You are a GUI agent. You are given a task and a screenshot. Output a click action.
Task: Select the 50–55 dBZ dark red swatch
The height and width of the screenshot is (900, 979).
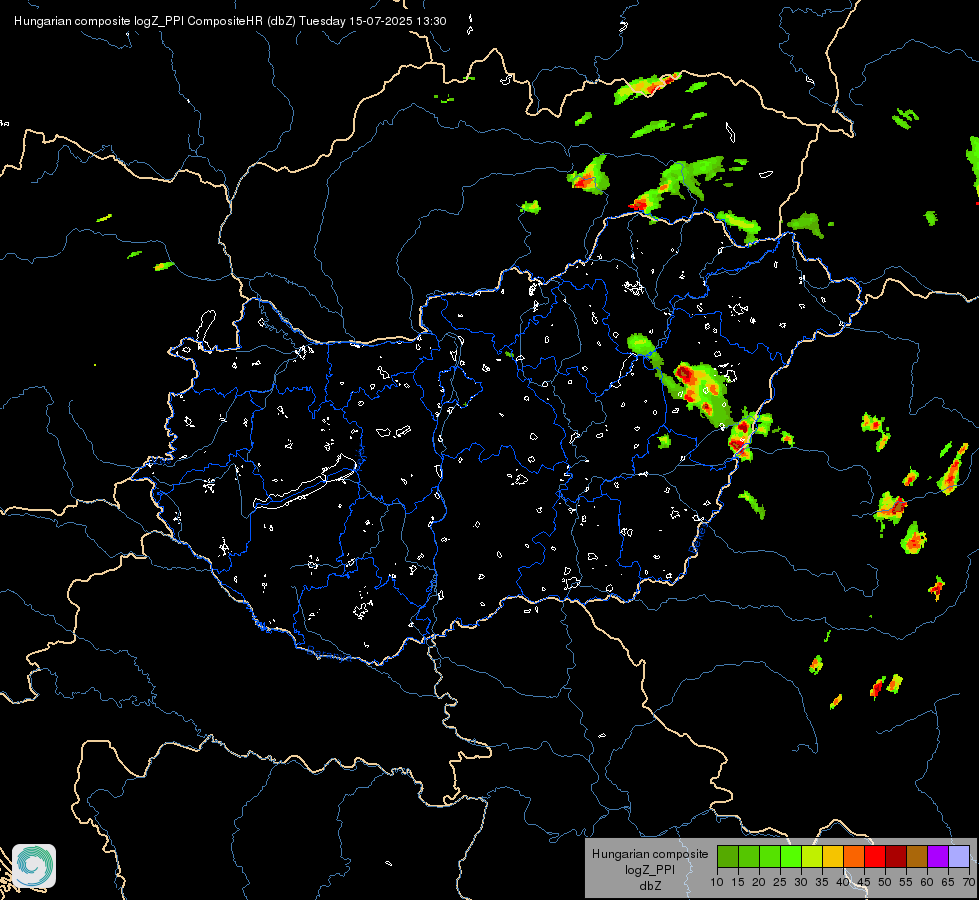click(896, 856)
